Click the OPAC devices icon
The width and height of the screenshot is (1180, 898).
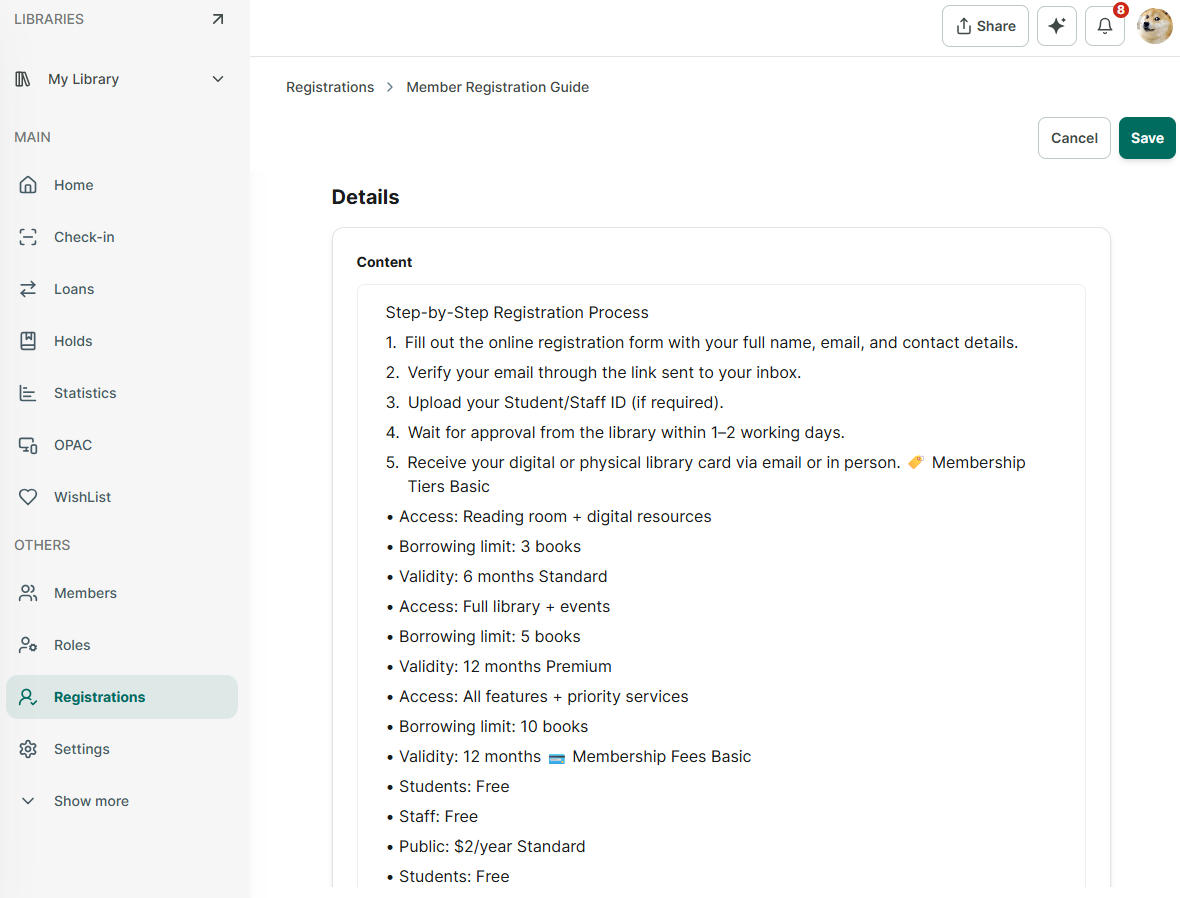point(28,445)
